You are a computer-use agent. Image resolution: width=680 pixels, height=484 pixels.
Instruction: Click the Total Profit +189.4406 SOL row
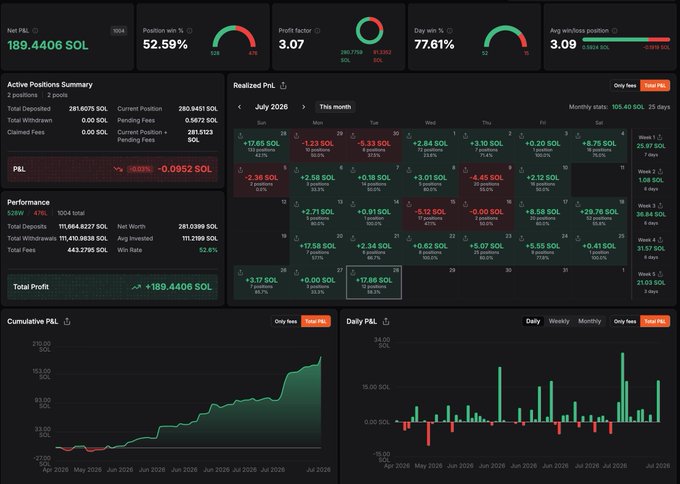tap(113, 287)
